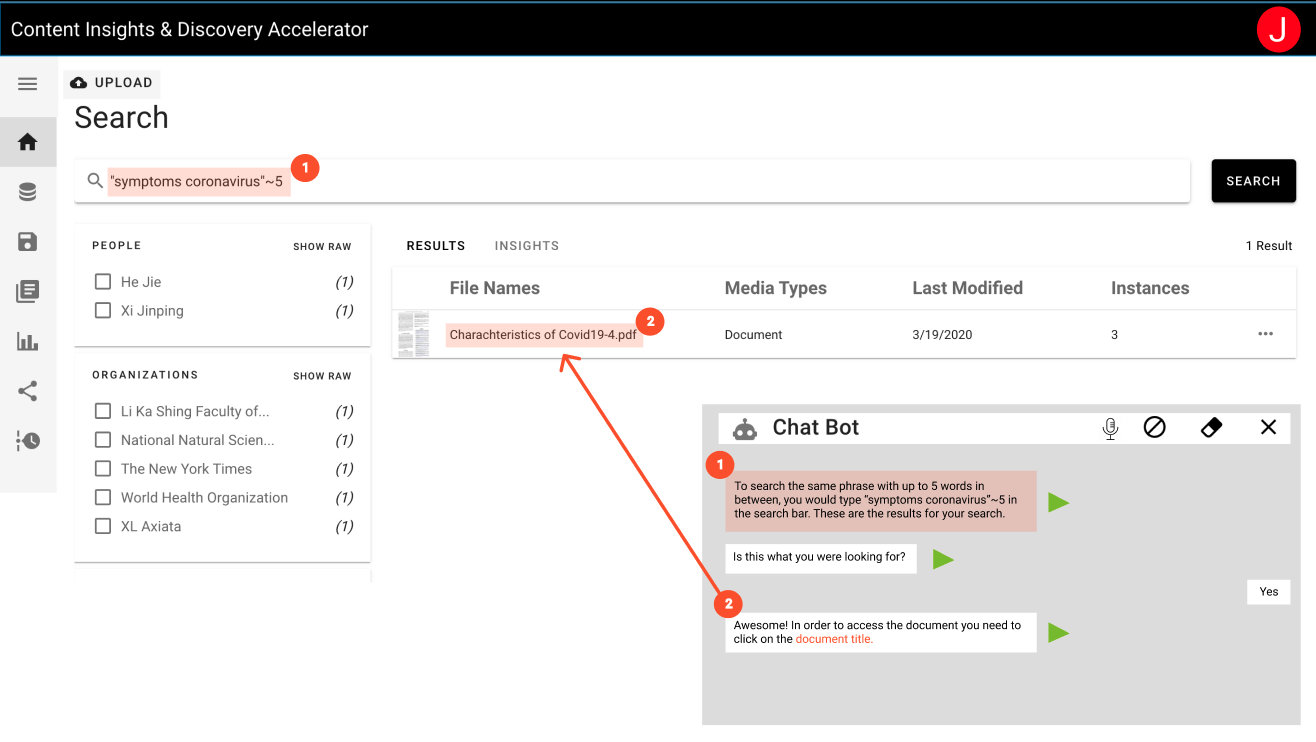1316x742 pixels.
Task: Click the 3/19/2020 date cell
Action: [x=942, y=335]
